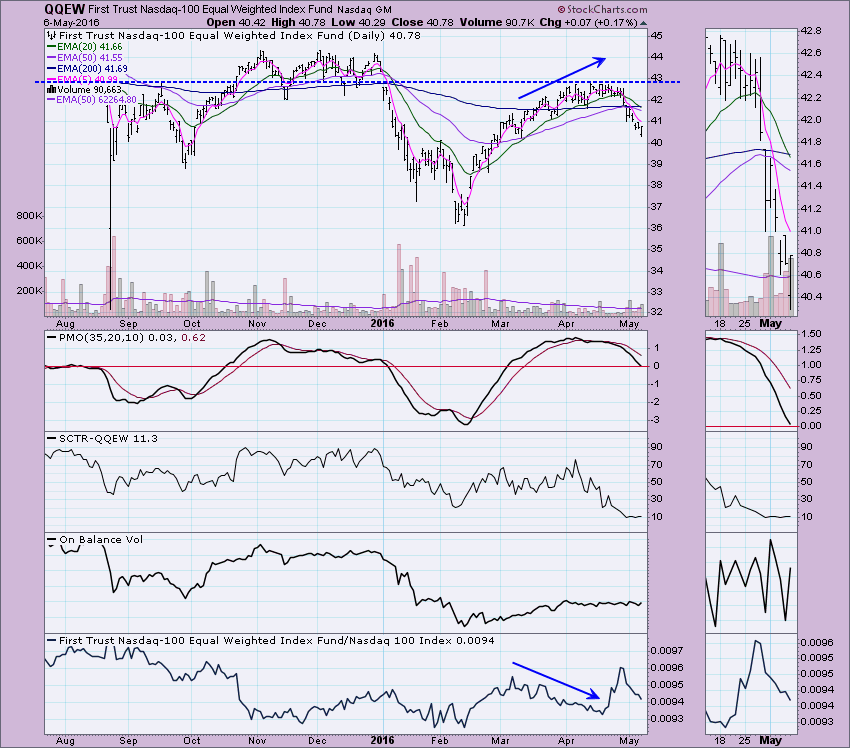Image resolution: width=850 pixels, height=748 pixels.
Task: Click the fund name in the chart header
Action: click(210, 10)
